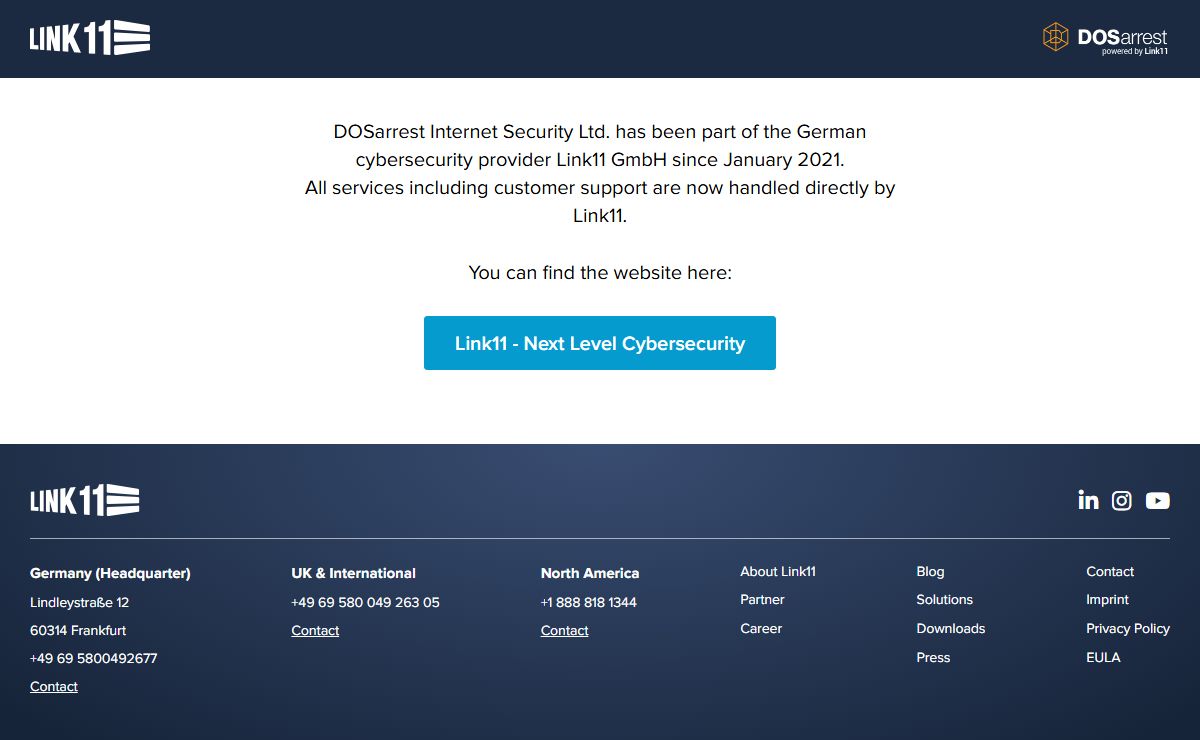Open the Partner footer link
Viewport: 1200px width, 740px height.
point(762,599)
